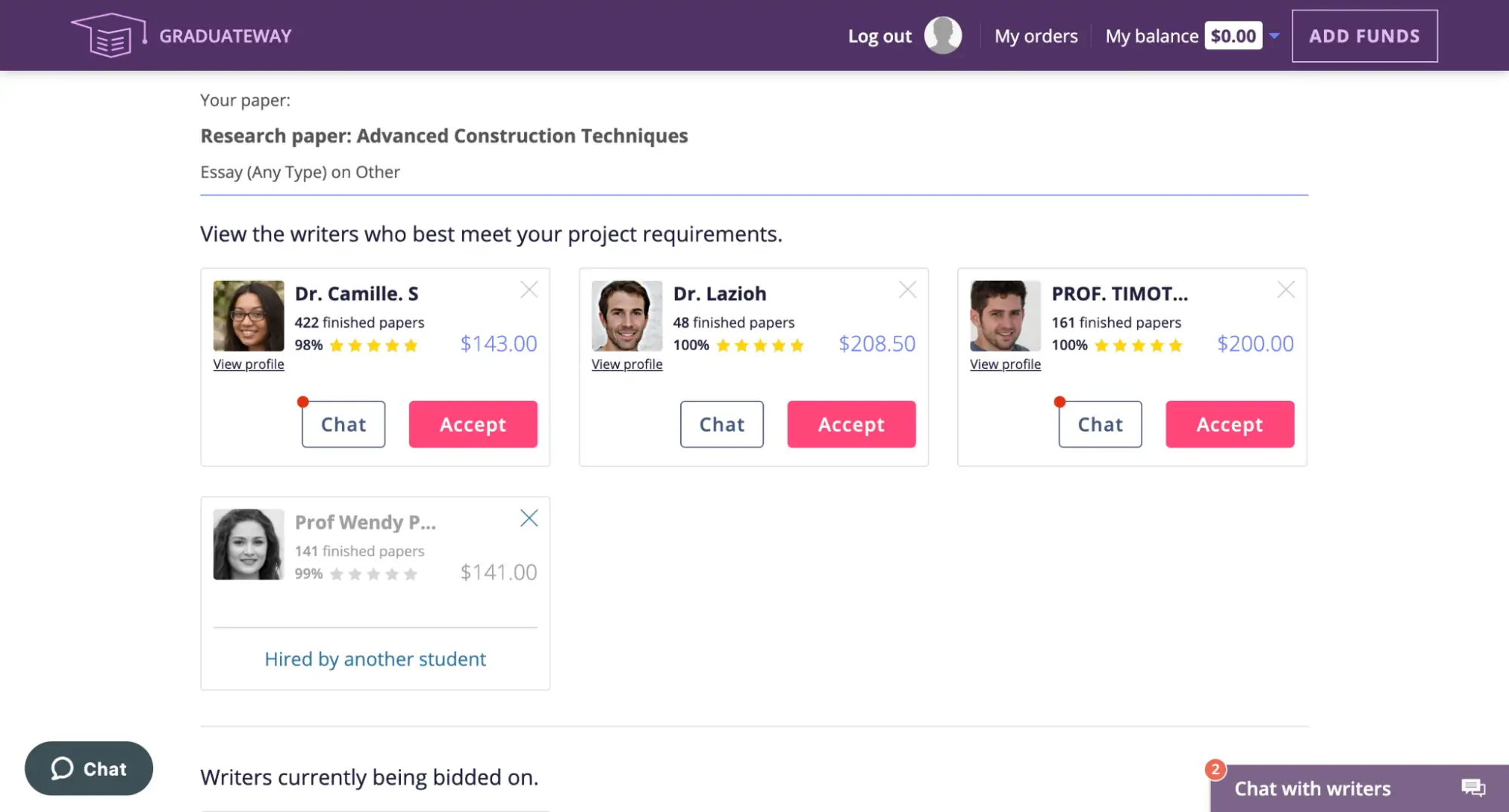Image resolution: width=1509 pixels, height=812 pixels.
Task: Click the Graduateway logo icon
Action: pos(107,34)
